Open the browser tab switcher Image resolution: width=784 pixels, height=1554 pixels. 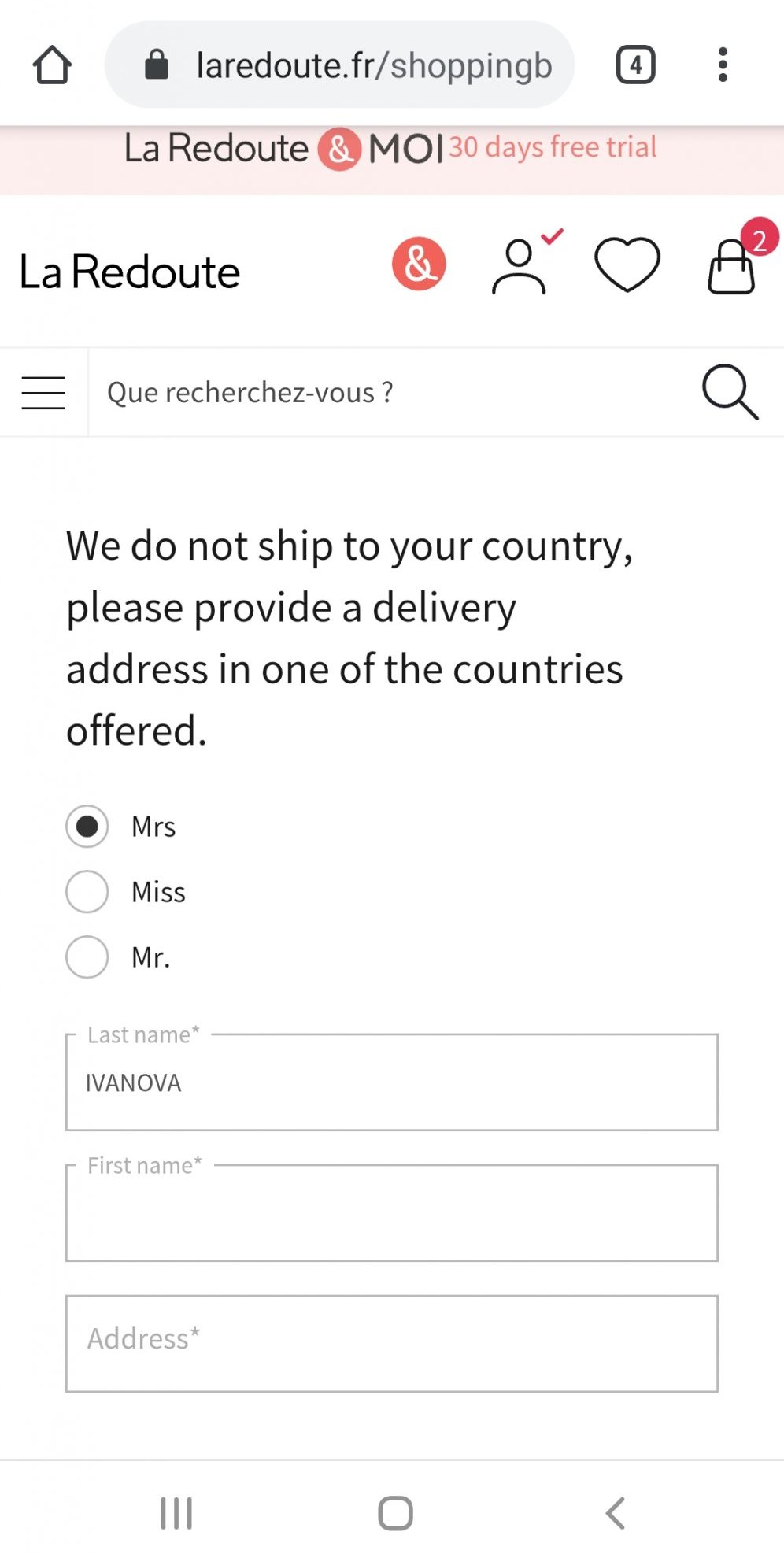[x=635, y=65]
